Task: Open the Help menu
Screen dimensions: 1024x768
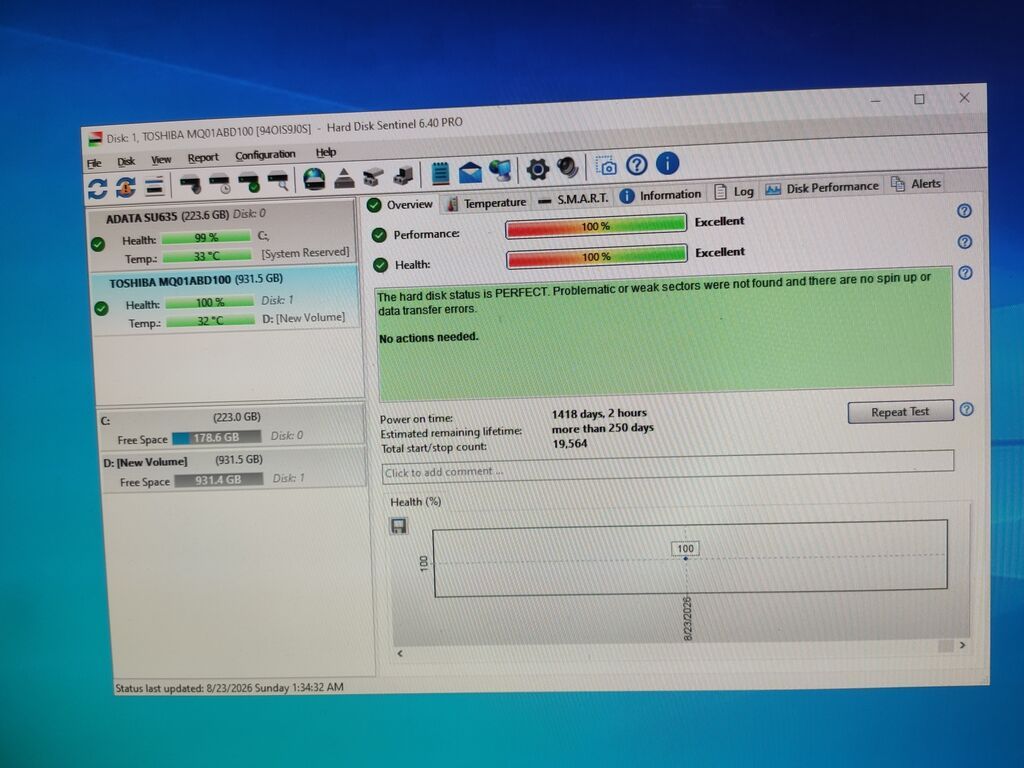Action: [x=326, y=152]
